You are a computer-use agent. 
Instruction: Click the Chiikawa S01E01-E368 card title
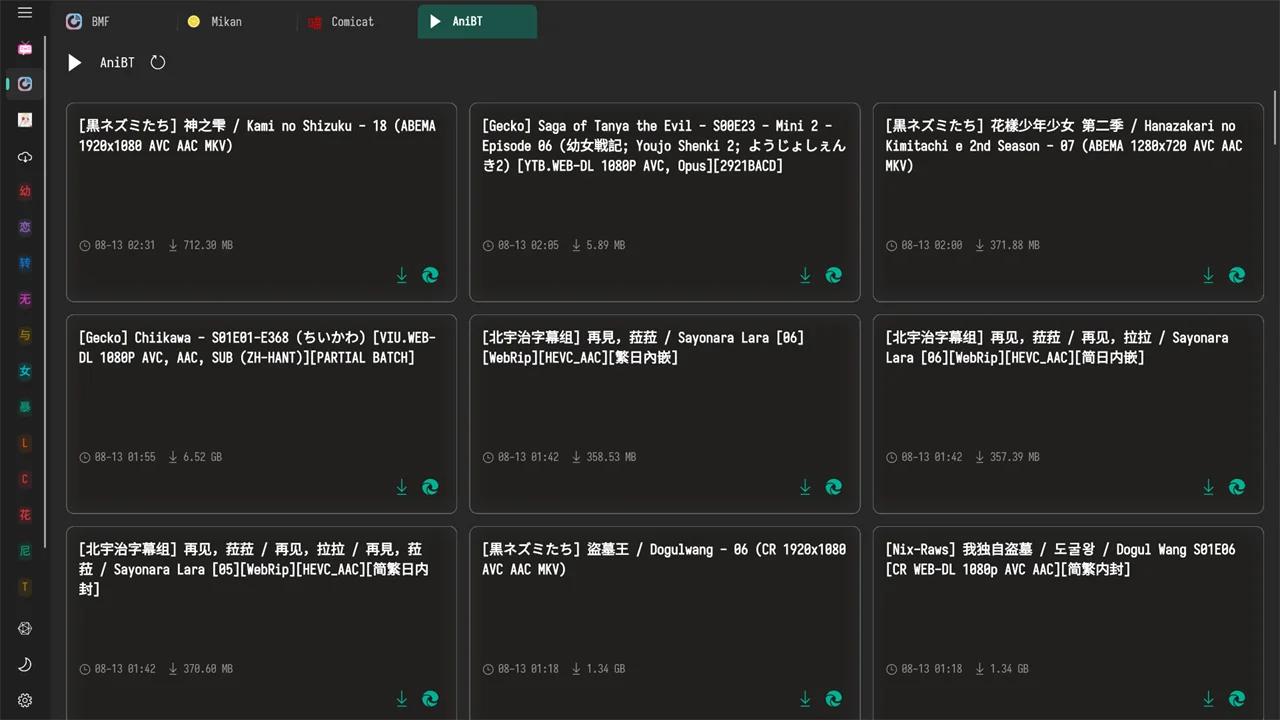[257, 348]
